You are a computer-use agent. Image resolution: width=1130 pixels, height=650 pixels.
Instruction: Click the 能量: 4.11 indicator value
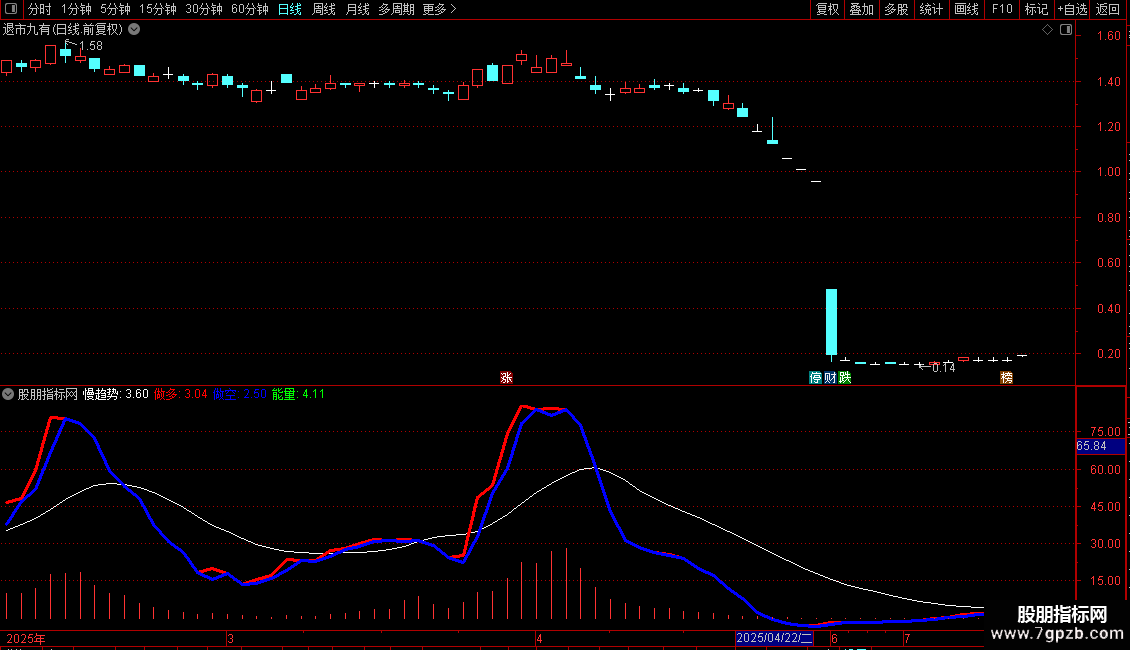coord(298,394)
